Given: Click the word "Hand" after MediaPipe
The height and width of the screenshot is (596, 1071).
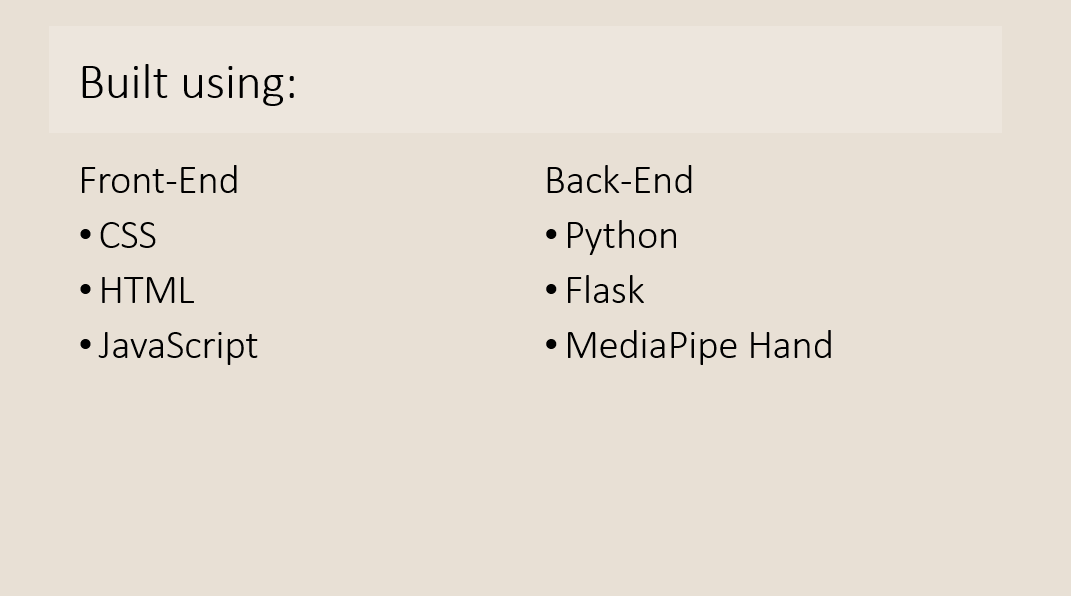Looking at the screenshot, I should pyautogui.click(x=791, y=345).
